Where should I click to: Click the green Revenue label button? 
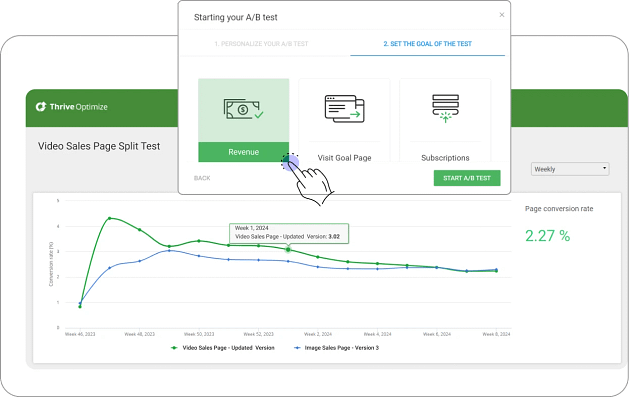(x=243, y=152)
